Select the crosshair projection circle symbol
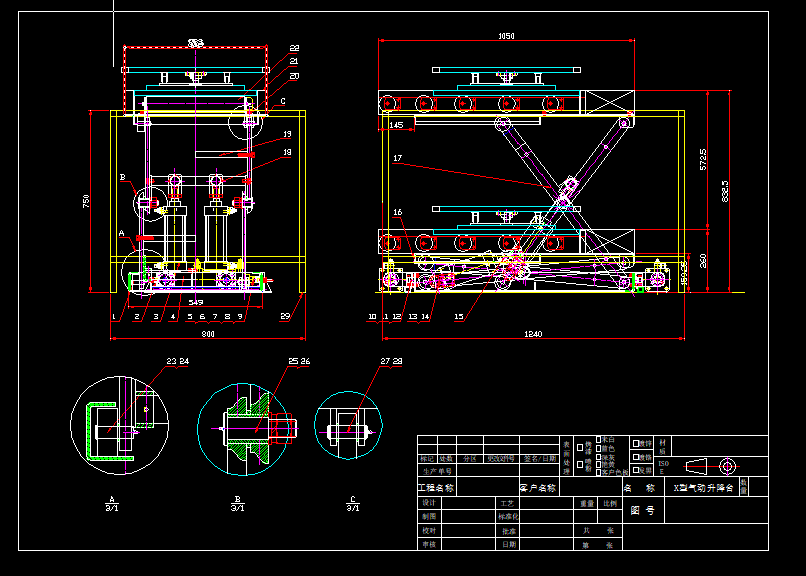Viewport: 806px width, 576px height. pos(728,464)
